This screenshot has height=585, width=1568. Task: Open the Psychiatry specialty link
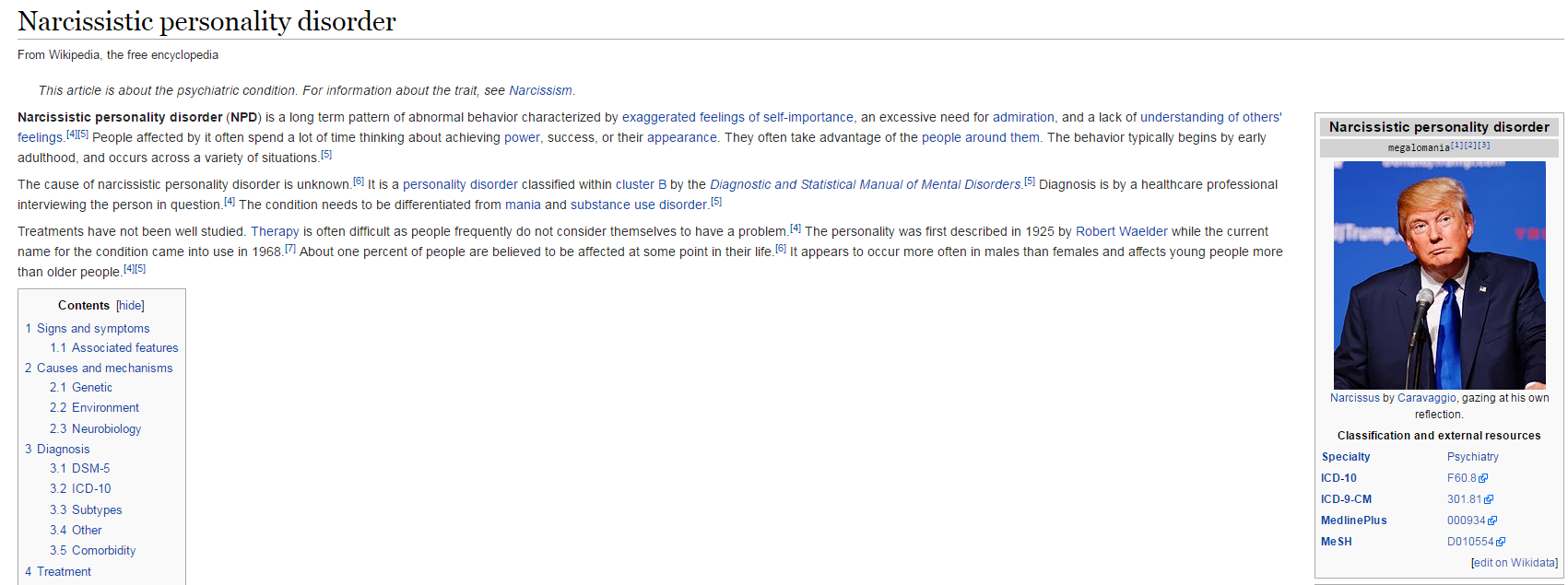[1473, 457]
